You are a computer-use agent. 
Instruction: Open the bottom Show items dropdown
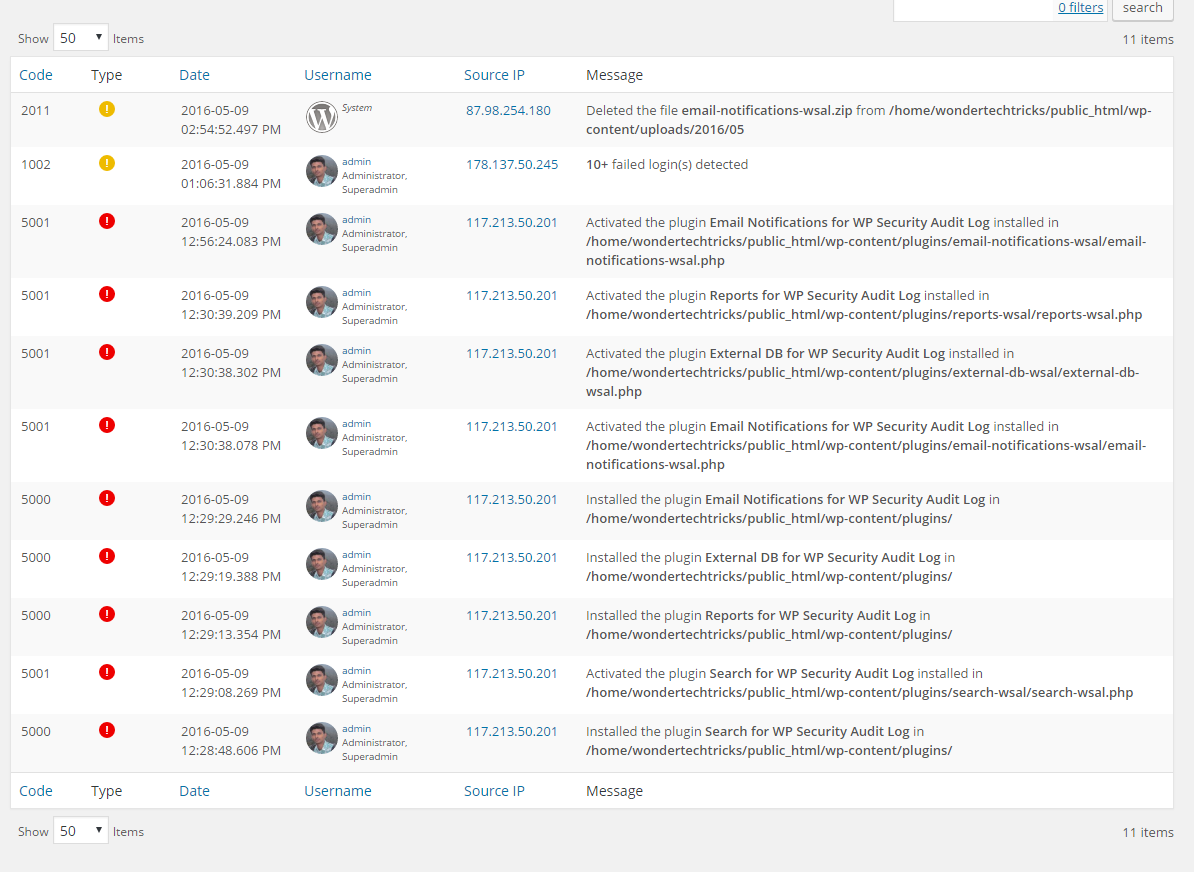pyautogui.click(x=80, y=831)
